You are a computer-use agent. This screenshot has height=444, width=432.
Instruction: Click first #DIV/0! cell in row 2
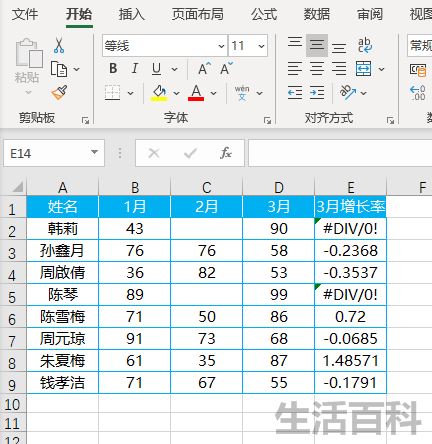pyautogui.click(x=350, y=229)
